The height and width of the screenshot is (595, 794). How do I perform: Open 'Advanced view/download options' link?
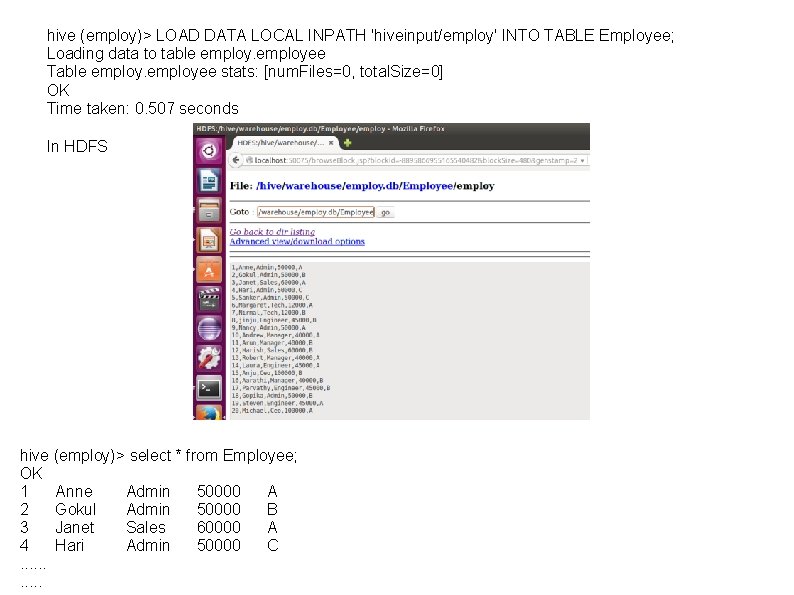(297, 242)
